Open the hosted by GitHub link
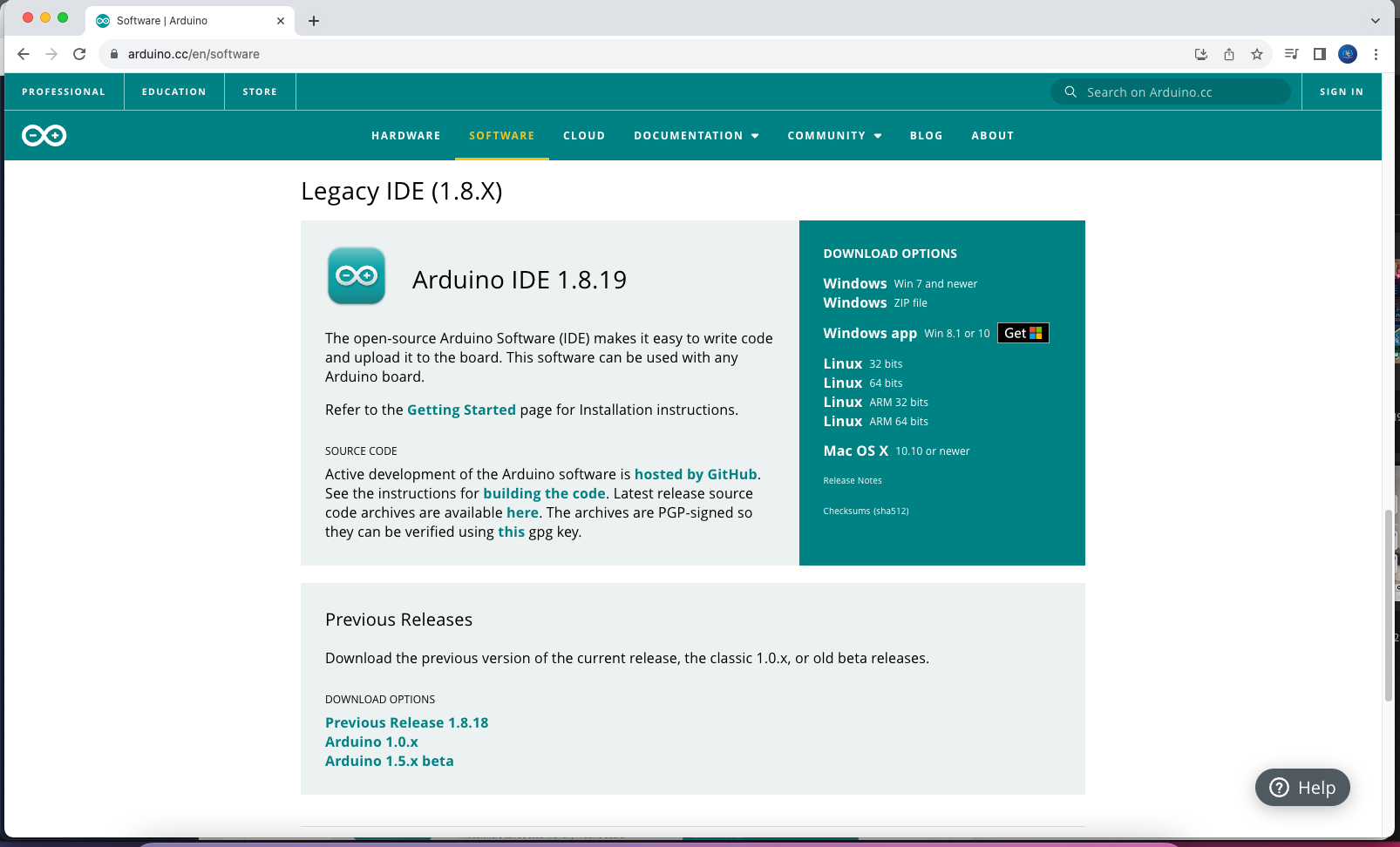Viewport: 1400px width, 847px height. click(696, 474)
